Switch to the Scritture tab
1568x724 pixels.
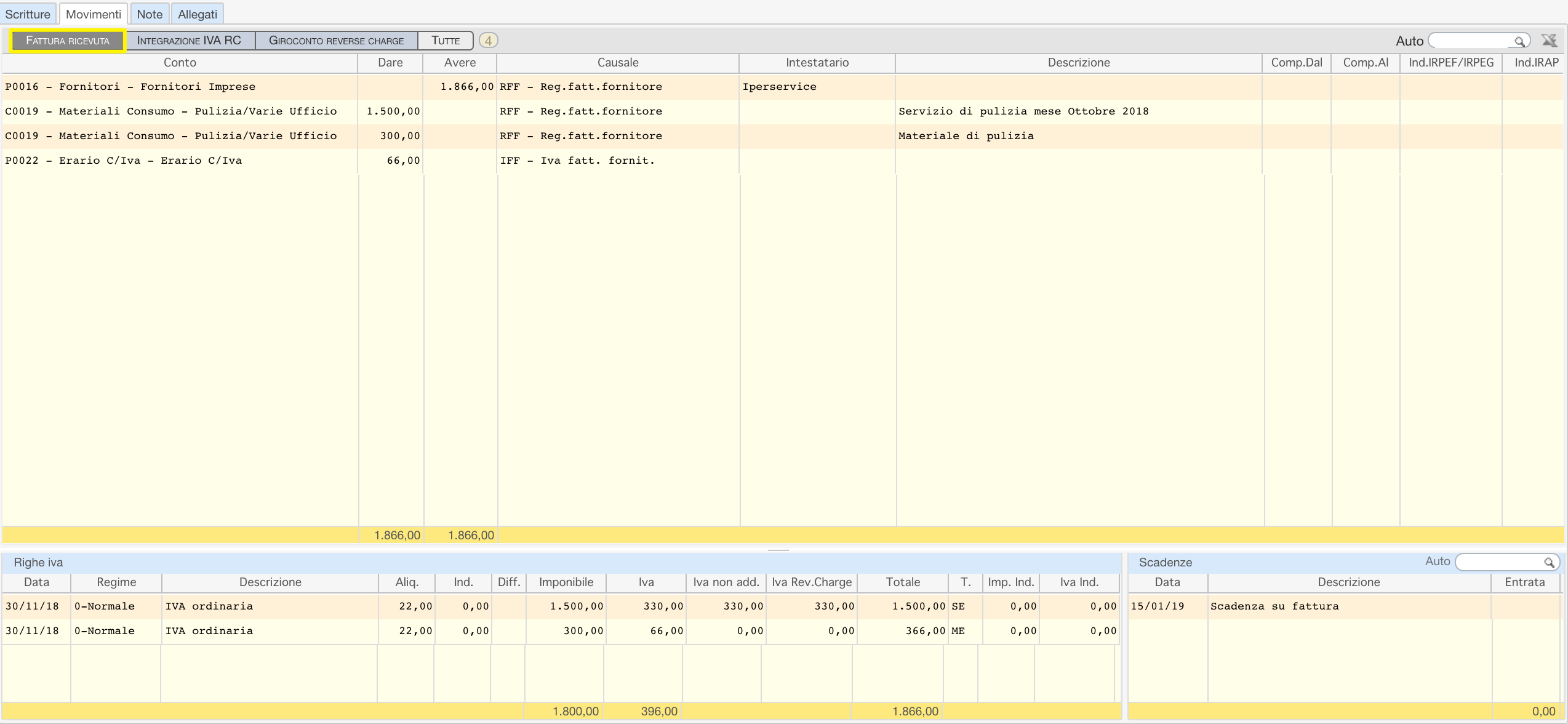click(28, 14)
